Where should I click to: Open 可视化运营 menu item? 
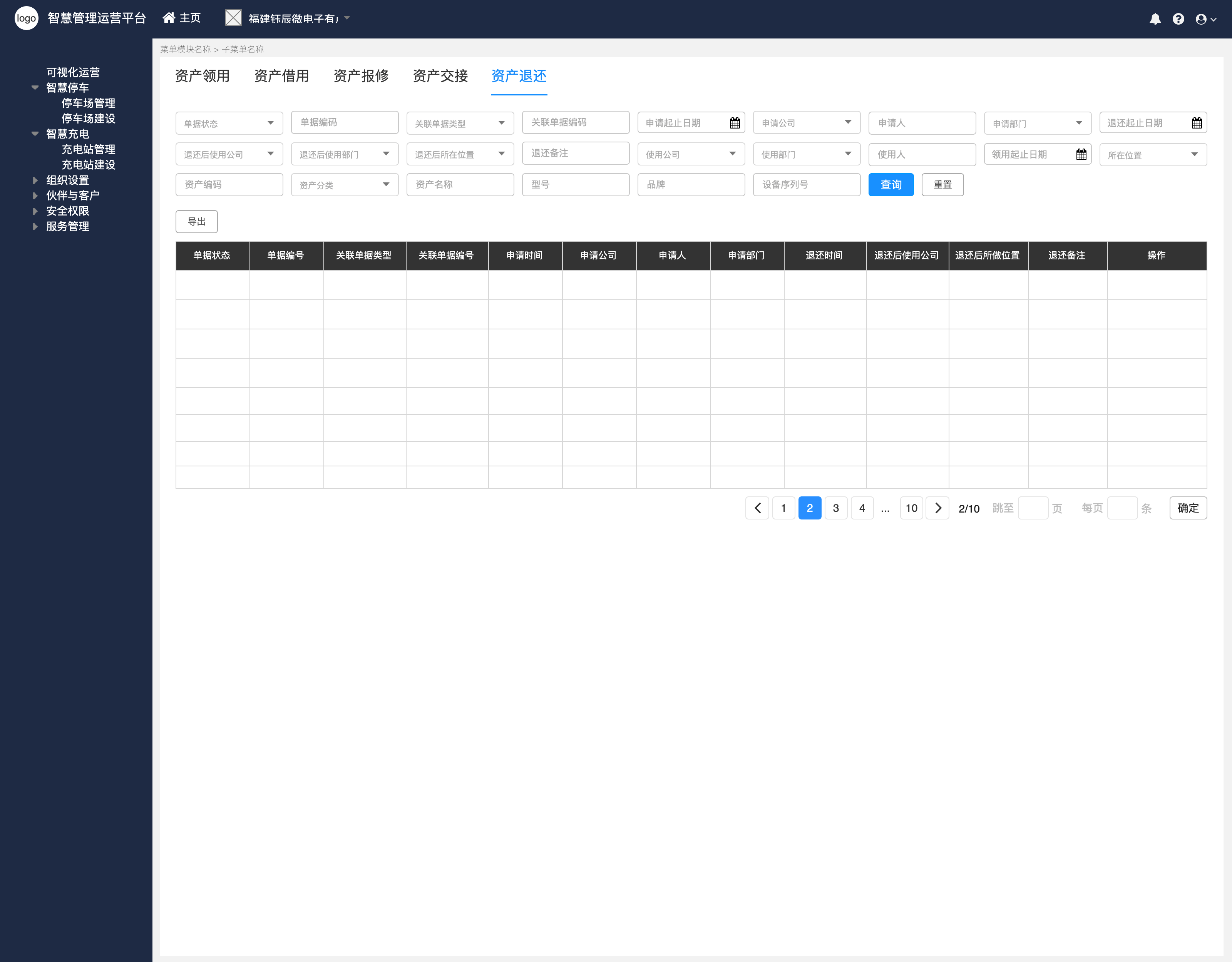point(73,73)
